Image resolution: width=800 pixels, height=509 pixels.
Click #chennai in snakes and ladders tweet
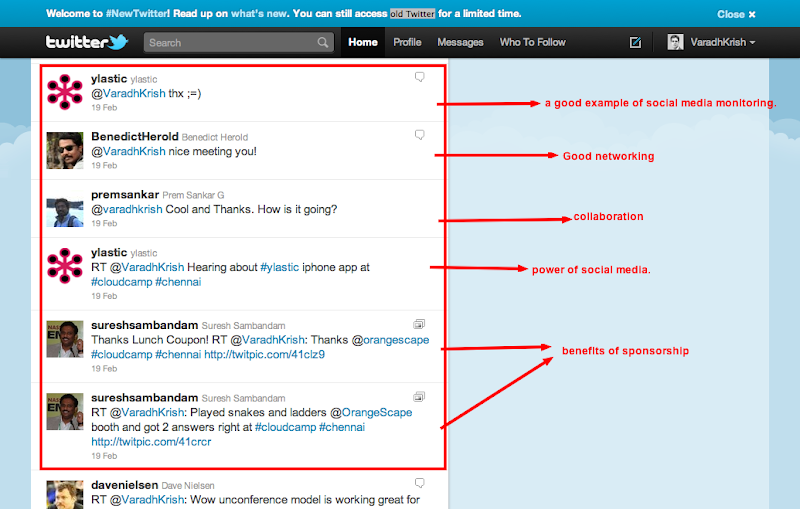[x=342, y=427]
